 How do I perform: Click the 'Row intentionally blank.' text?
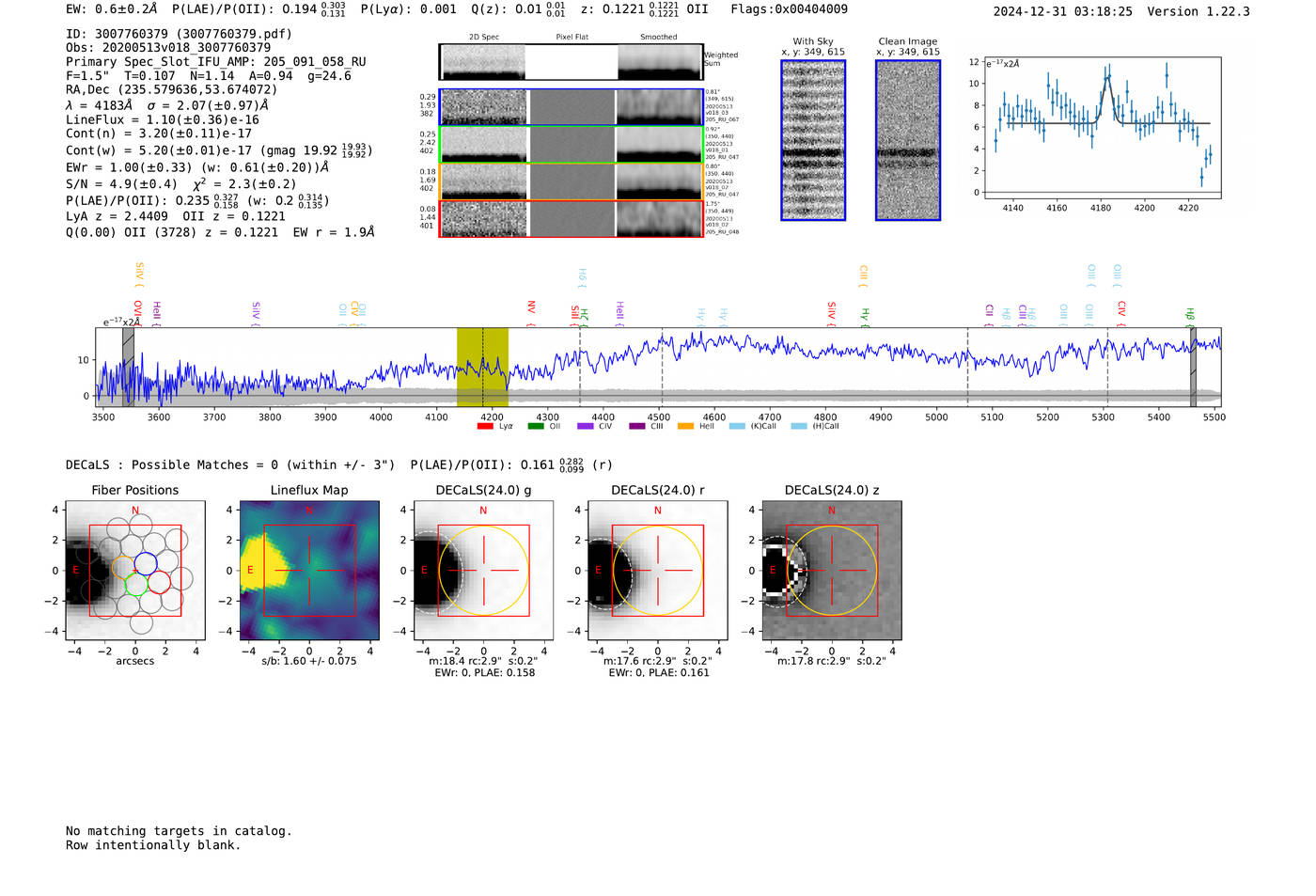[x=153, y=845]
